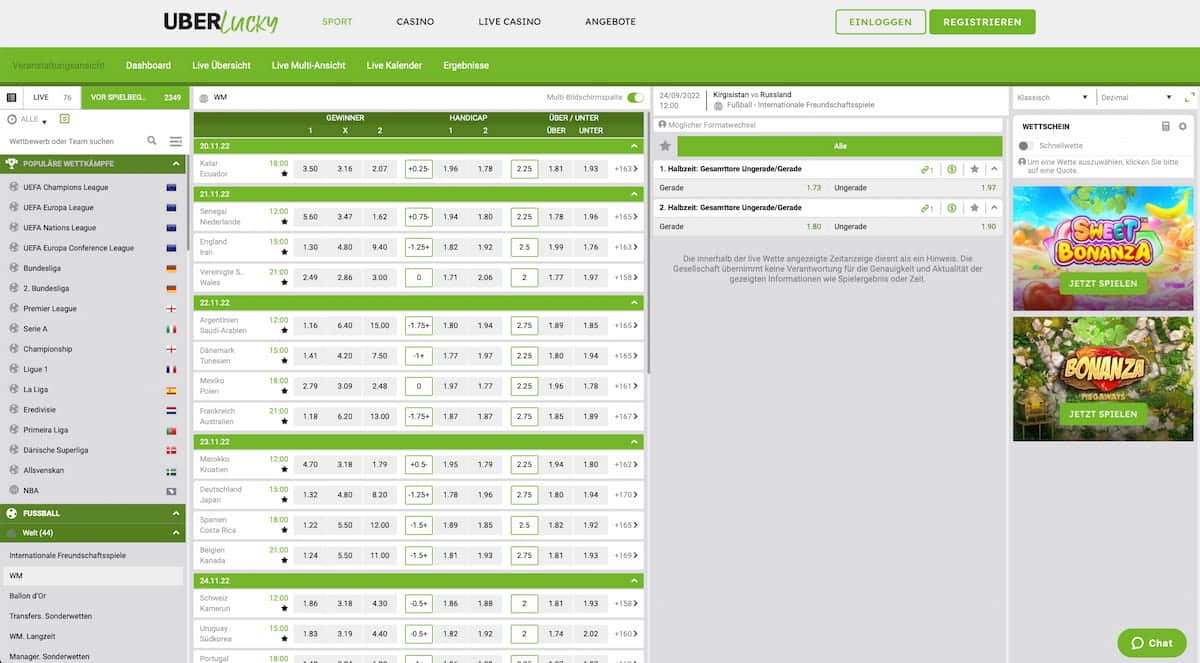Select the Vor Spielbeginn 2349 tab

coord(135,97)
